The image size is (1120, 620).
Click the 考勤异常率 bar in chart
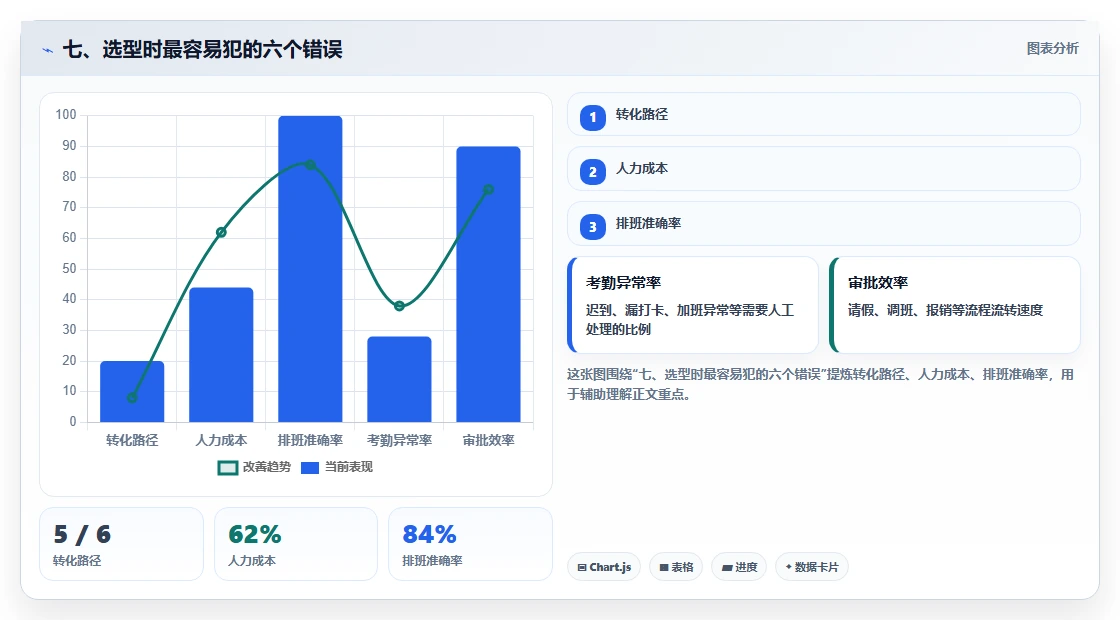[x=399, y=379]
